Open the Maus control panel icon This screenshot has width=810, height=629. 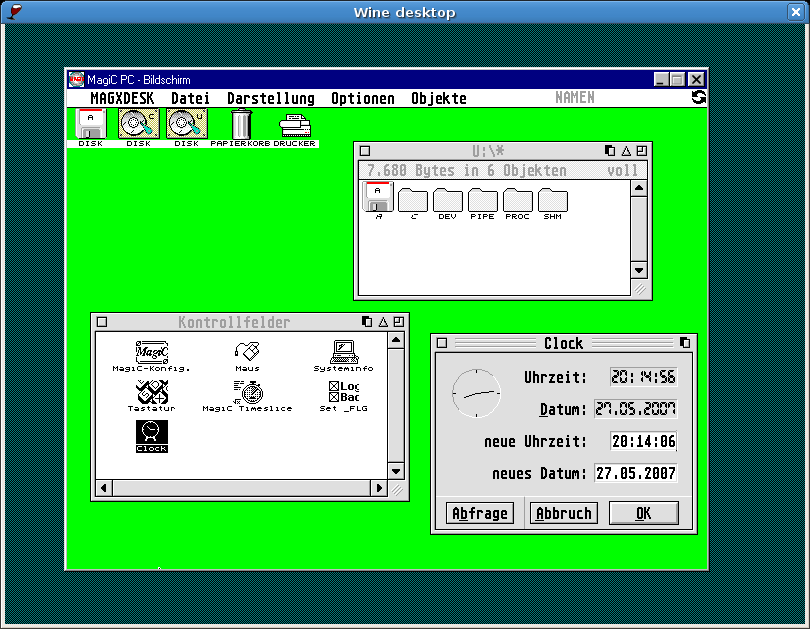(247, 356)
